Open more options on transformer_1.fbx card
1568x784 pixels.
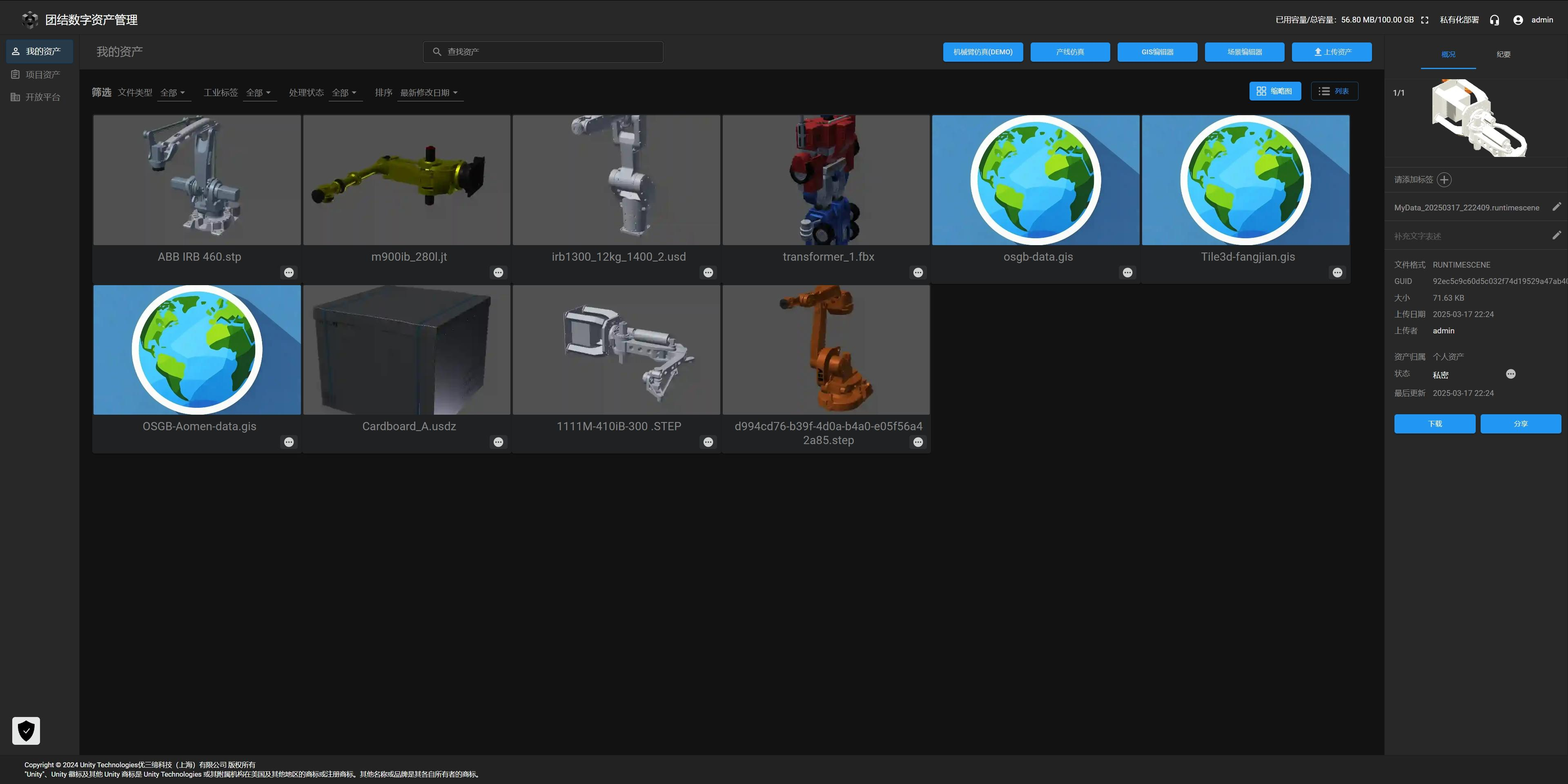917,273
